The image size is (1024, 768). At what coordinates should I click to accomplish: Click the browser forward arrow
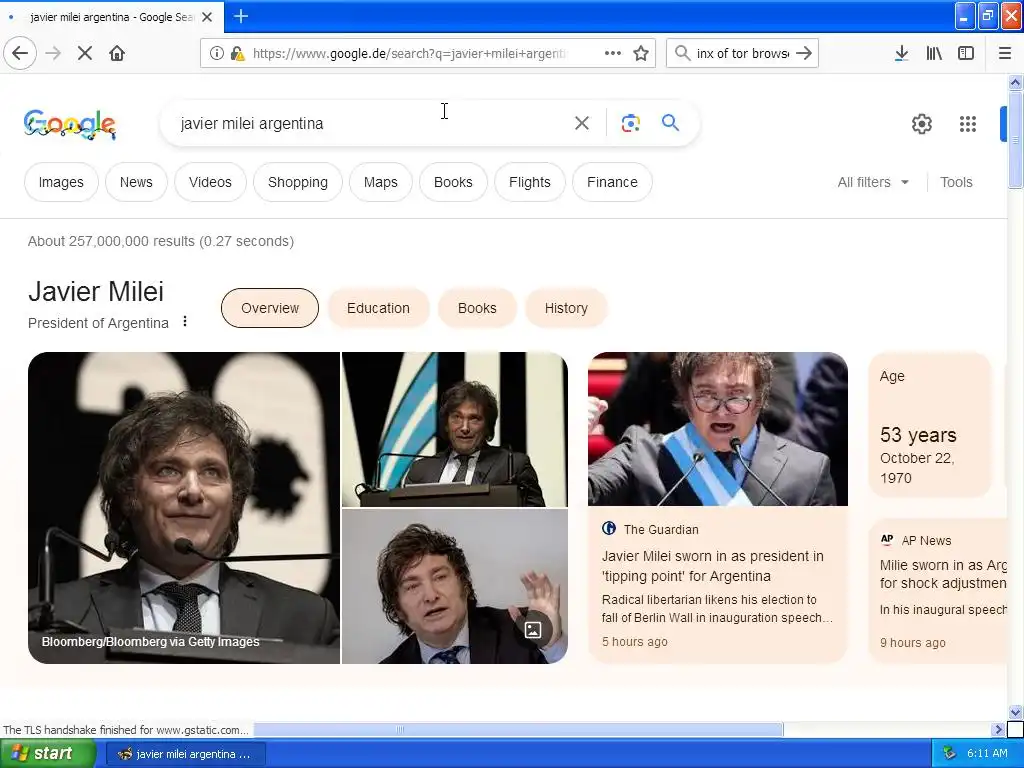click(x=53, y=53)
